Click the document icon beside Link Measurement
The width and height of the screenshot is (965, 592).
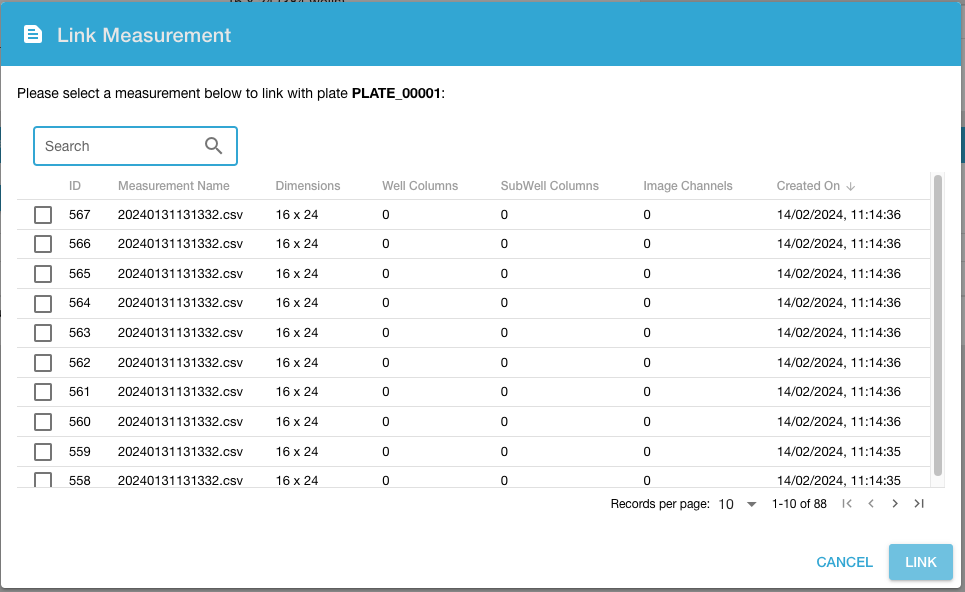(33, 35)
